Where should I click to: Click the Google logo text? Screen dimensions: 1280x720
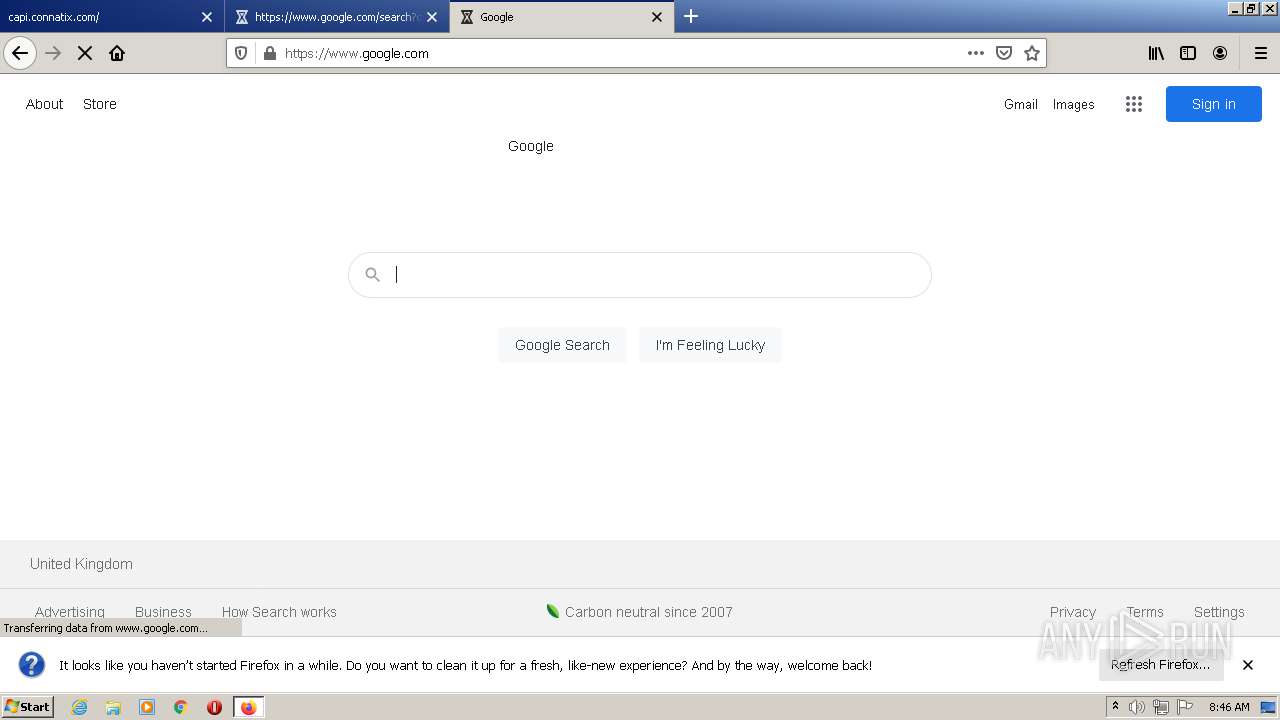pyautogui.click(x=531, y=146)
